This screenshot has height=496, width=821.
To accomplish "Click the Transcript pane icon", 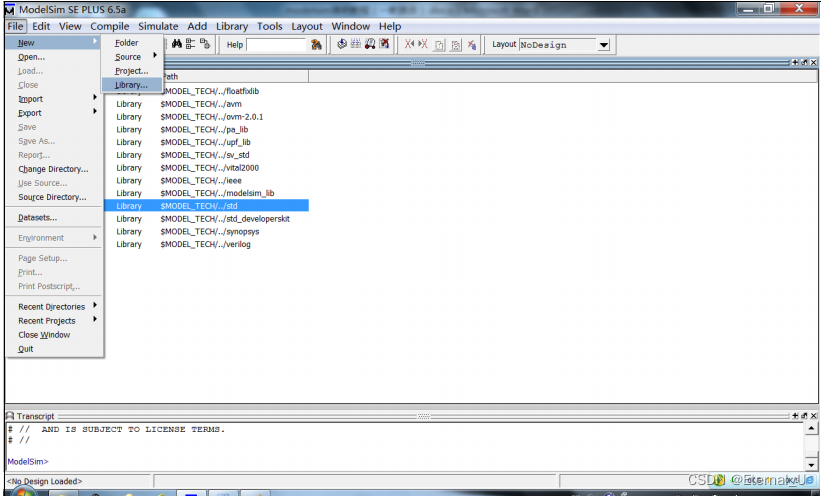I will (10, 416).
